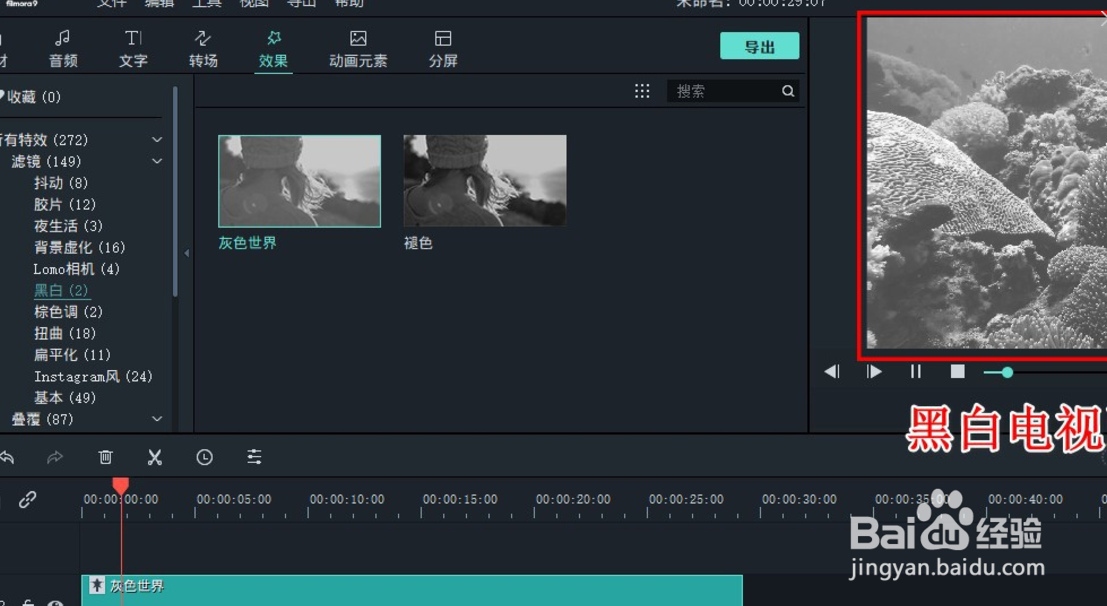Collapse the 叠覆 (87) category
Screen dimensions: 1107x606
pyautogui.click(x=157, y=419)
